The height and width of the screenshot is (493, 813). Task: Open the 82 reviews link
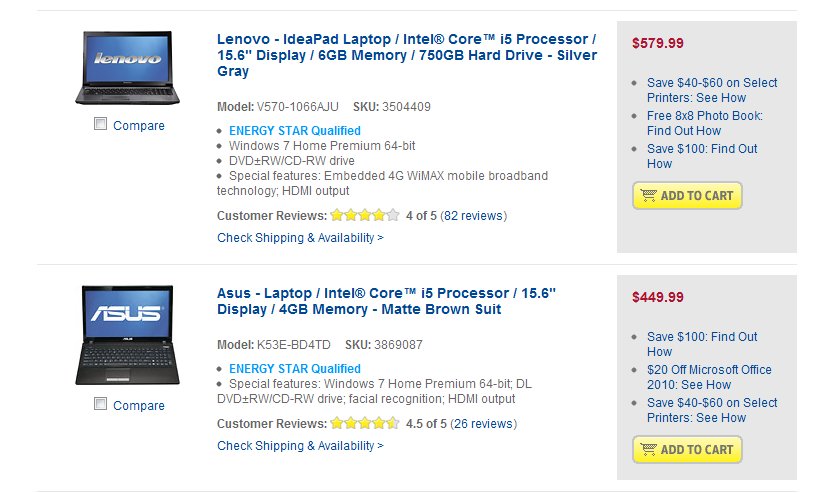473,216
